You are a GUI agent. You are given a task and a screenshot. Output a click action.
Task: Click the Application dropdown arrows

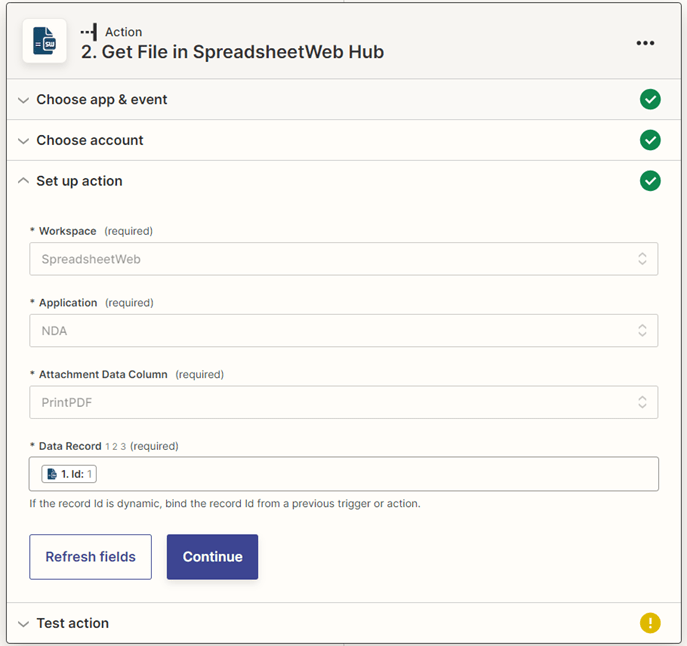tap(642, 330)
